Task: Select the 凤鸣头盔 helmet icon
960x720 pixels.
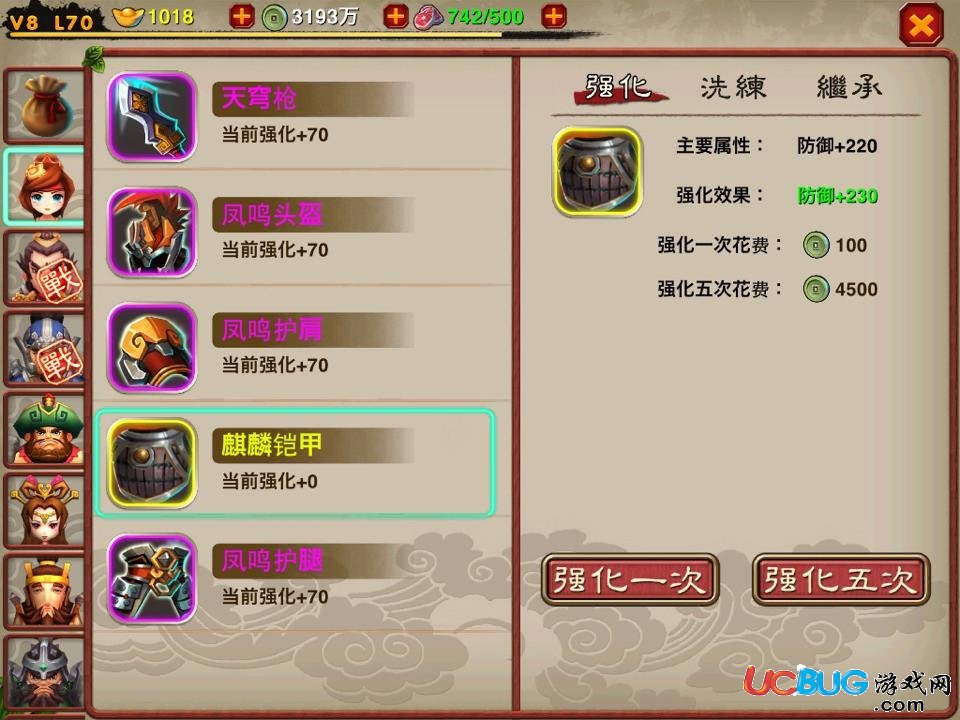Action: click(x=152, y=232)
